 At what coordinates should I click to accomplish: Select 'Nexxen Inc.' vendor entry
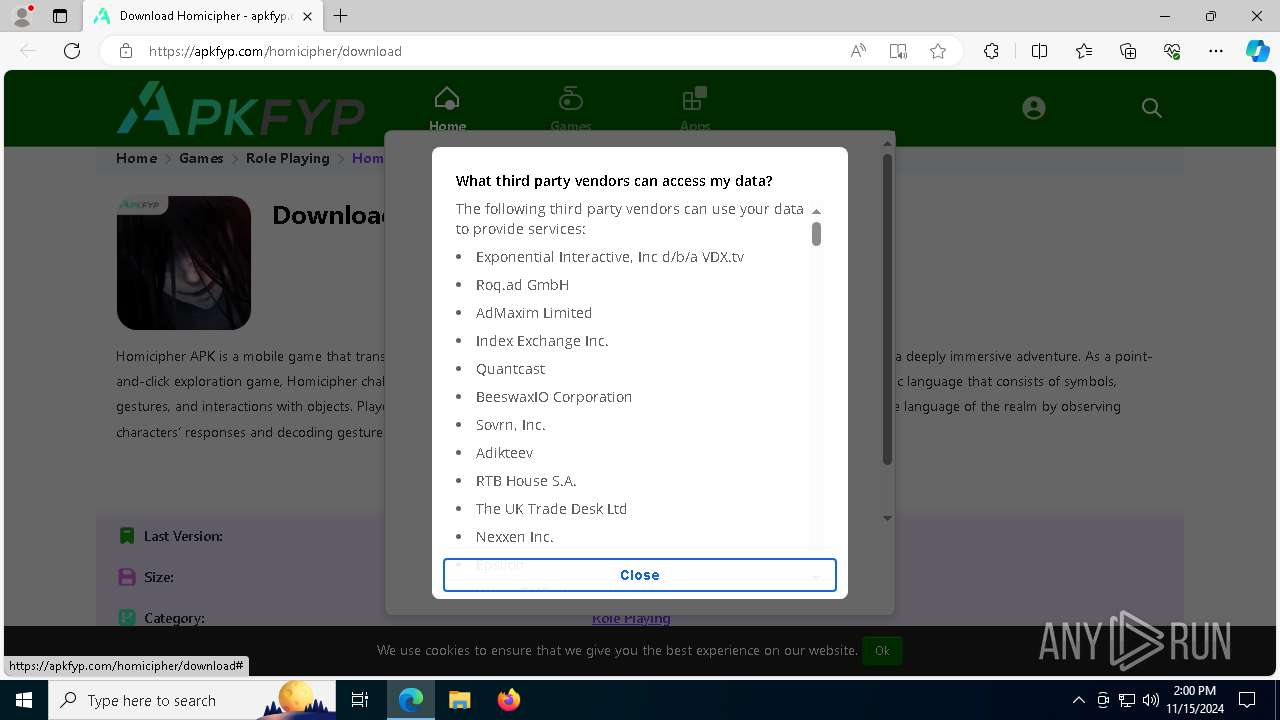tap(514, 537)
